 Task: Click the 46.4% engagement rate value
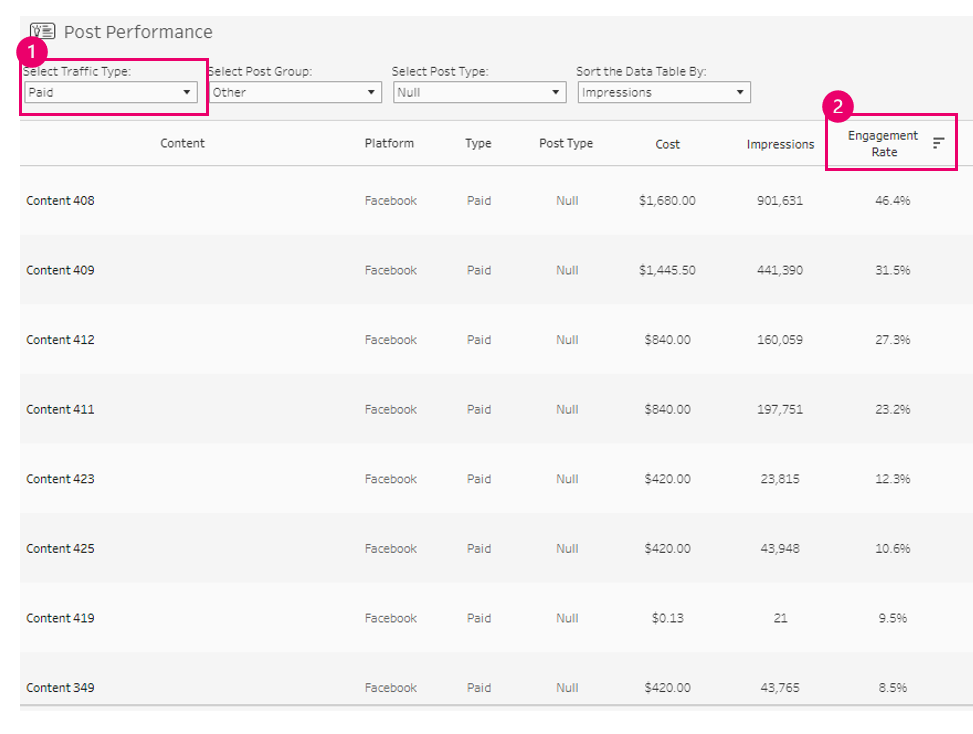coord(892,201)
